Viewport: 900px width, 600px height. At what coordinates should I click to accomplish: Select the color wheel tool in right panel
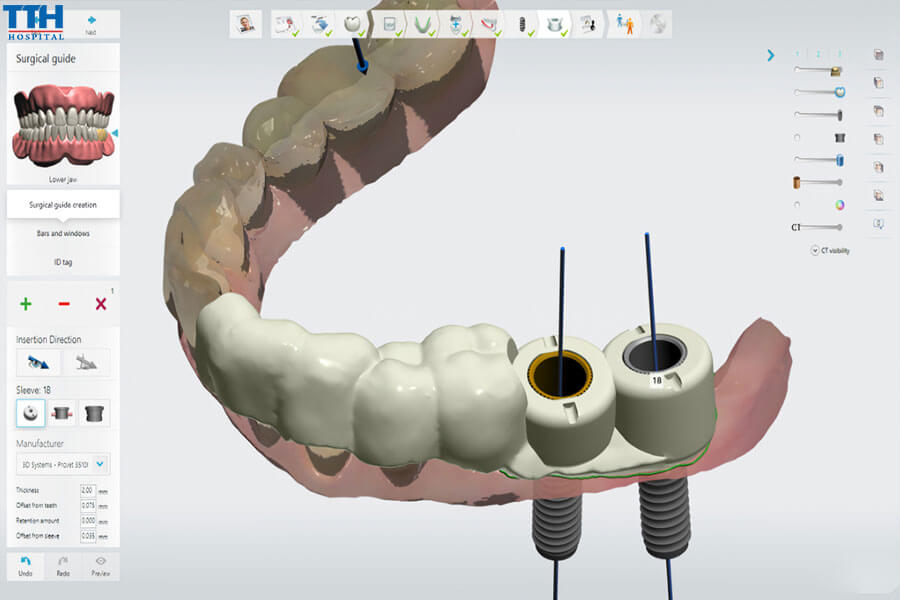[840, 204]
